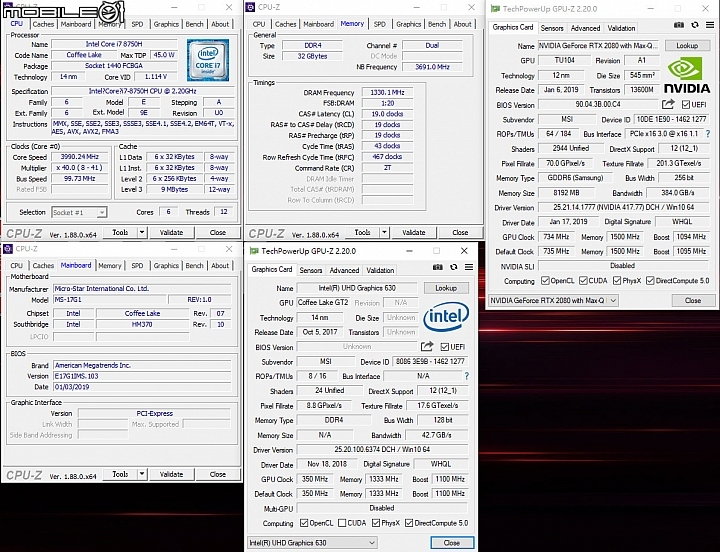Click CPU-Z app icon in Memory window title bar
This screenshot has height=552, width=720.
point(250,7)
